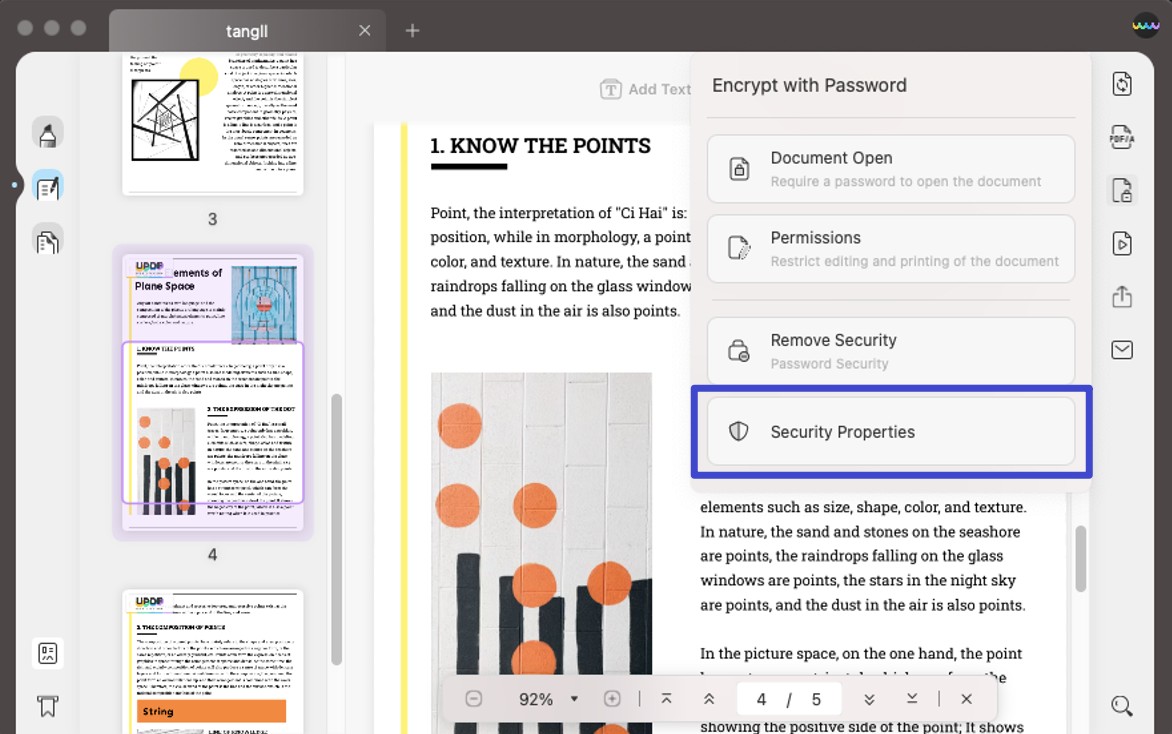The height and width of the screenshot is (734, 1172).
Task: Choose Remove Security
Action: click(890, 350)
